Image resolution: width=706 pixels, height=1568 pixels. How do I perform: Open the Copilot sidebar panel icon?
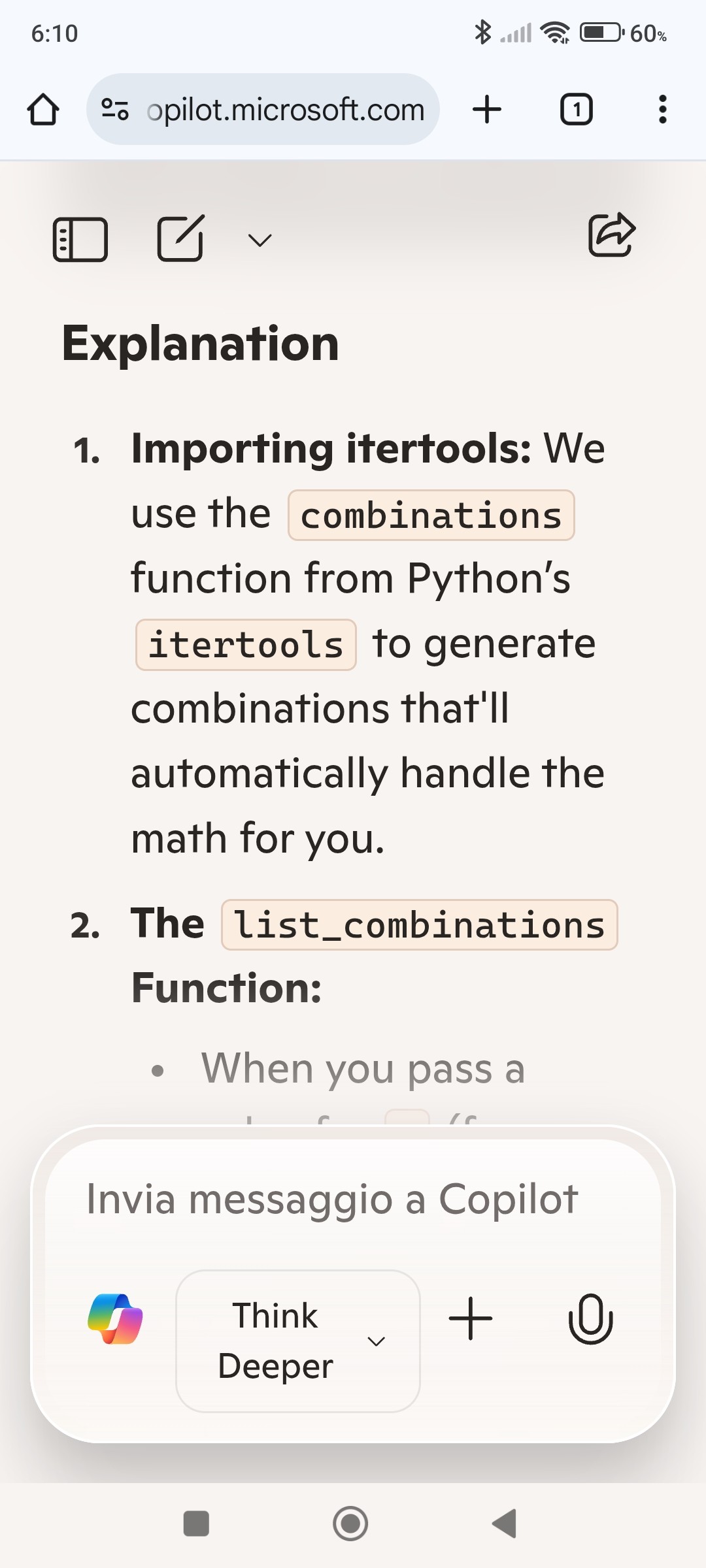coord(80,240)
